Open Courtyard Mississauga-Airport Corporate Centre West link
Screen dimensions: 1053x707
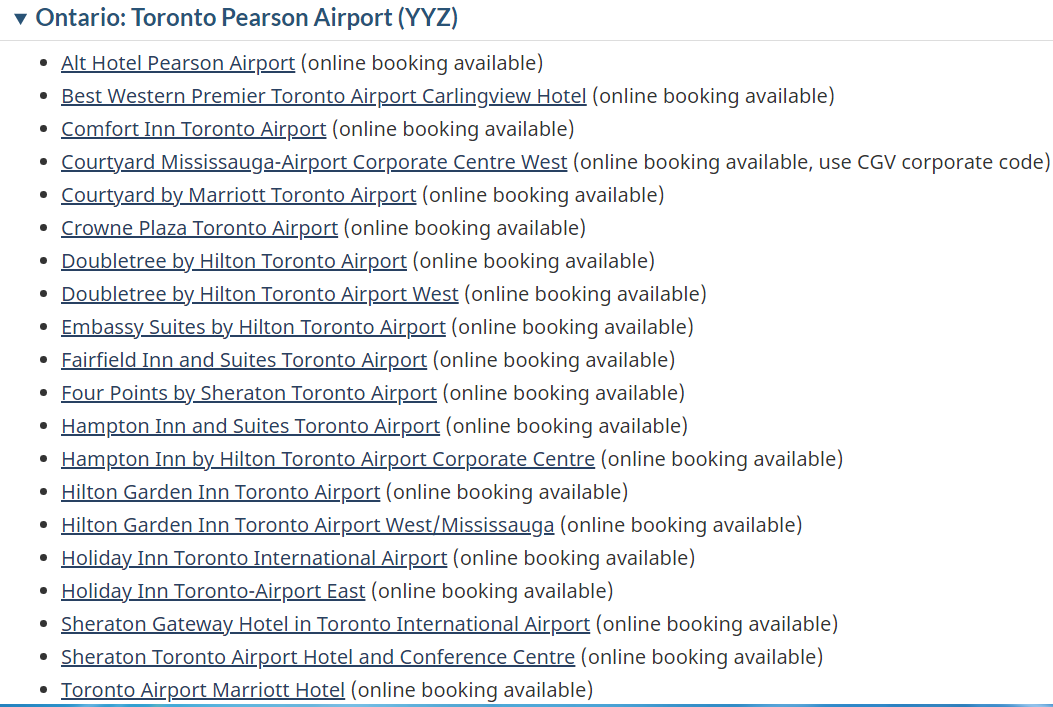pos(314,162)
